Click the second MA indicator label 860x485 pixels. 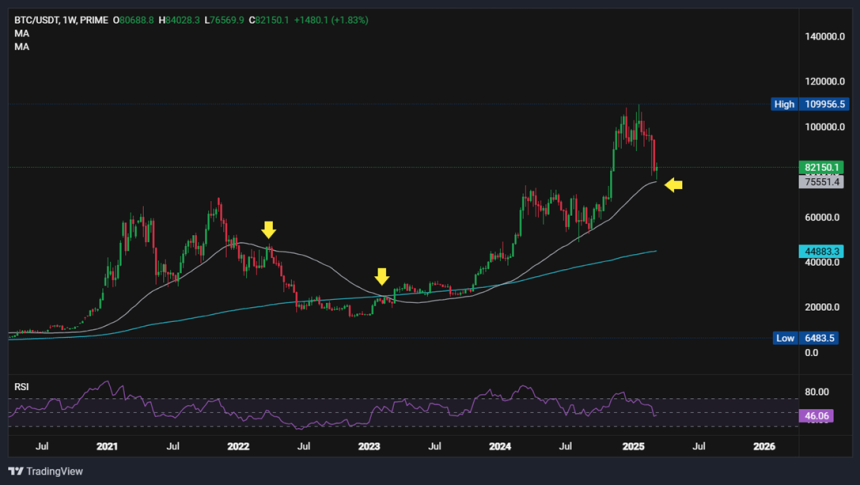pos(21,47)
